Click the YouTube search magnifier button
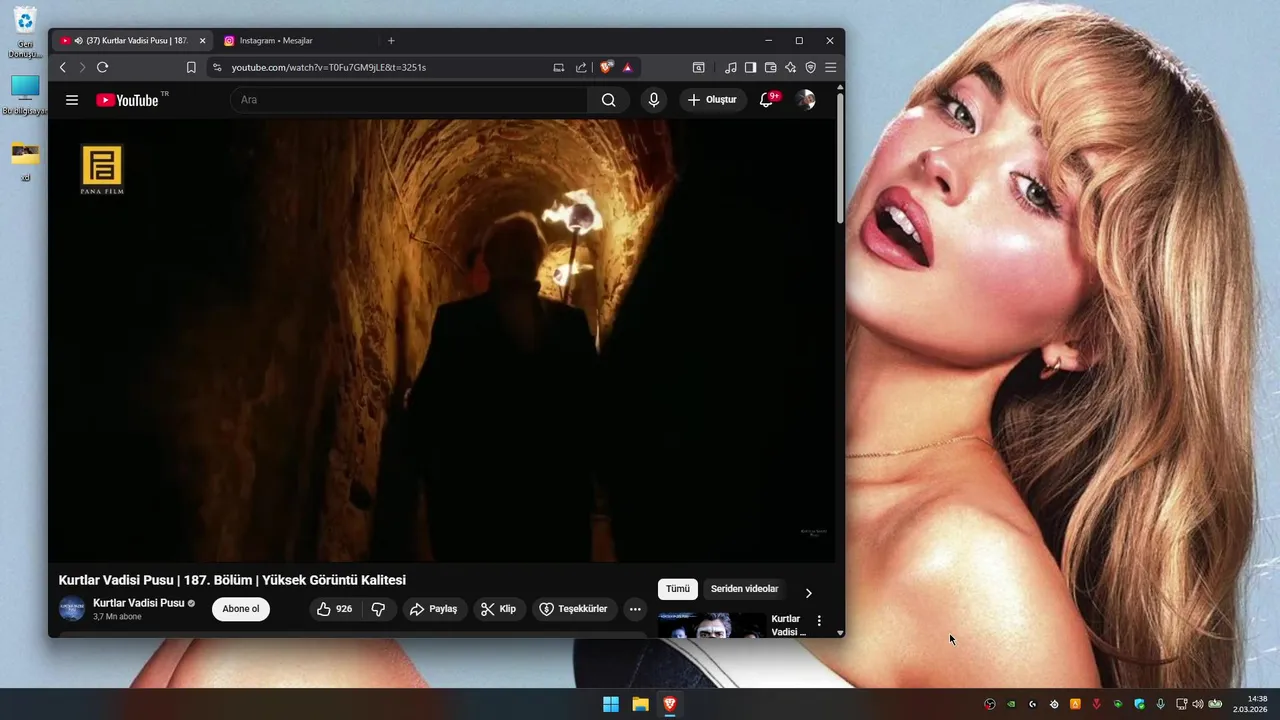This screenshot has height=720, width=1280. tap(608, 100)
